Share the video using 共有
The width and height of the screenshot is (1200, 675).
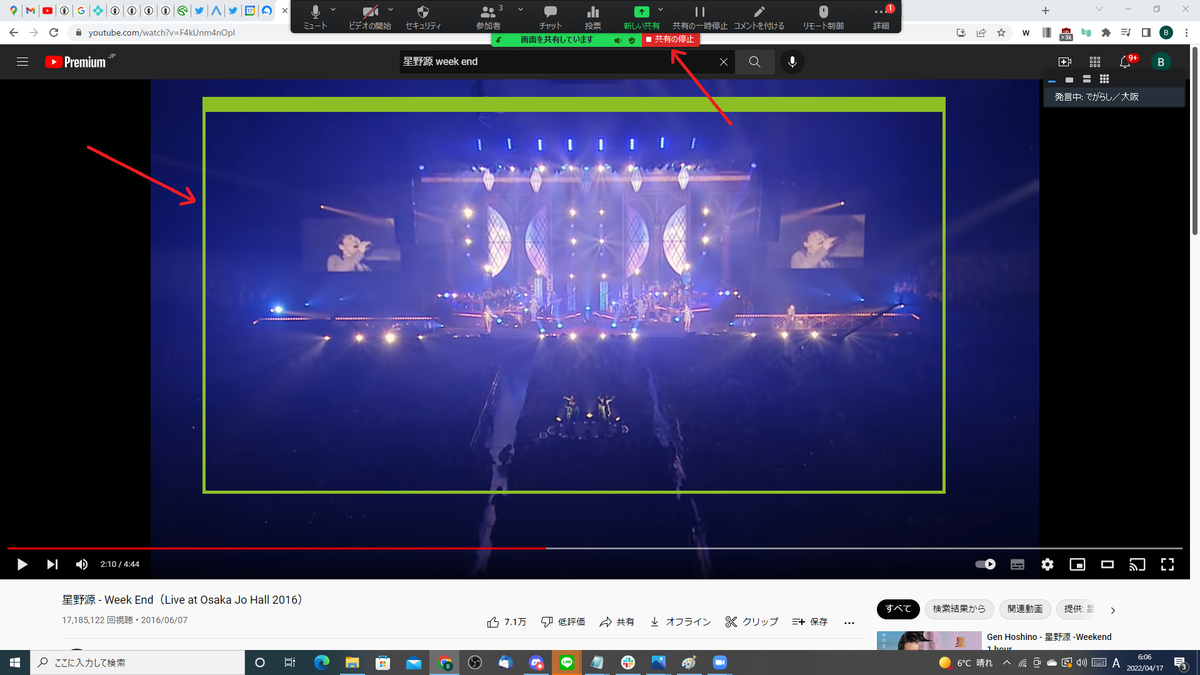pyautogui.click(x=617, y=621)
